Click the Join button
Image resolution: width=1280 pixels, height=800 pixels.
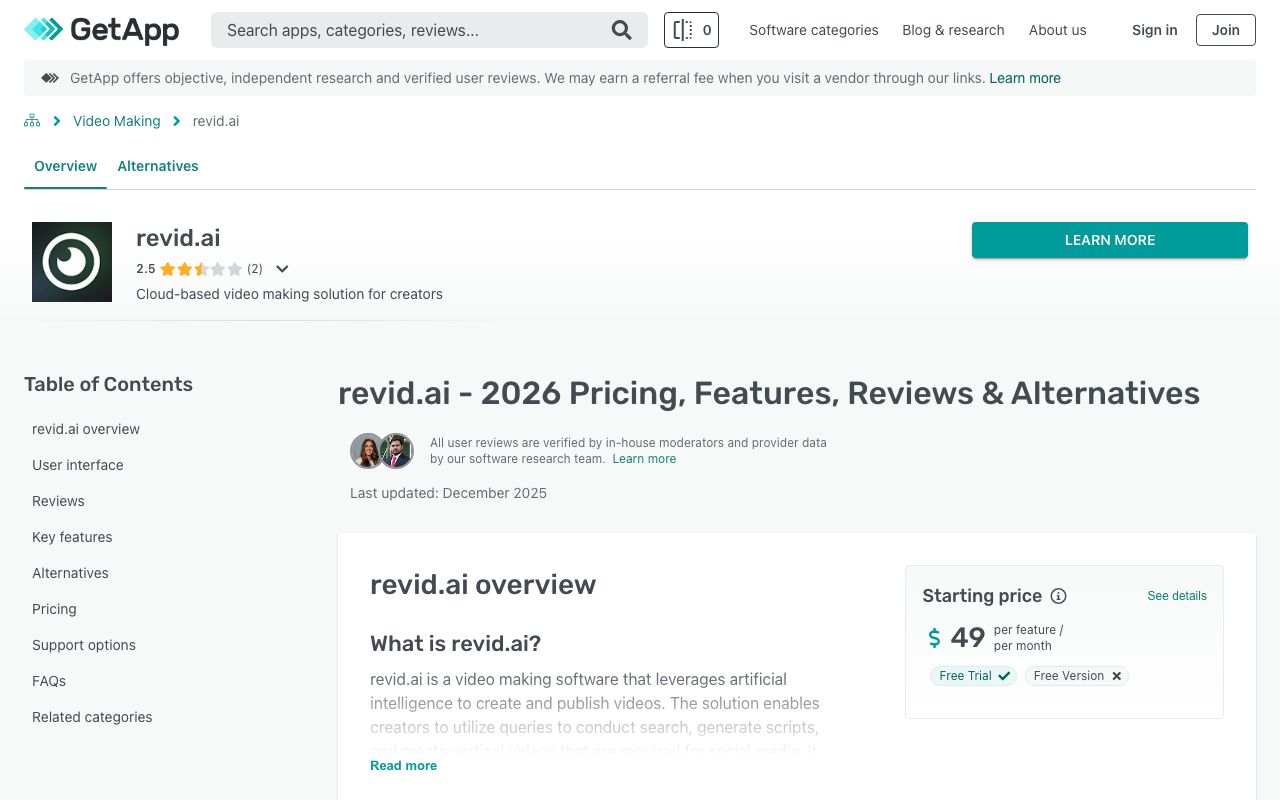coord(1225,30)
